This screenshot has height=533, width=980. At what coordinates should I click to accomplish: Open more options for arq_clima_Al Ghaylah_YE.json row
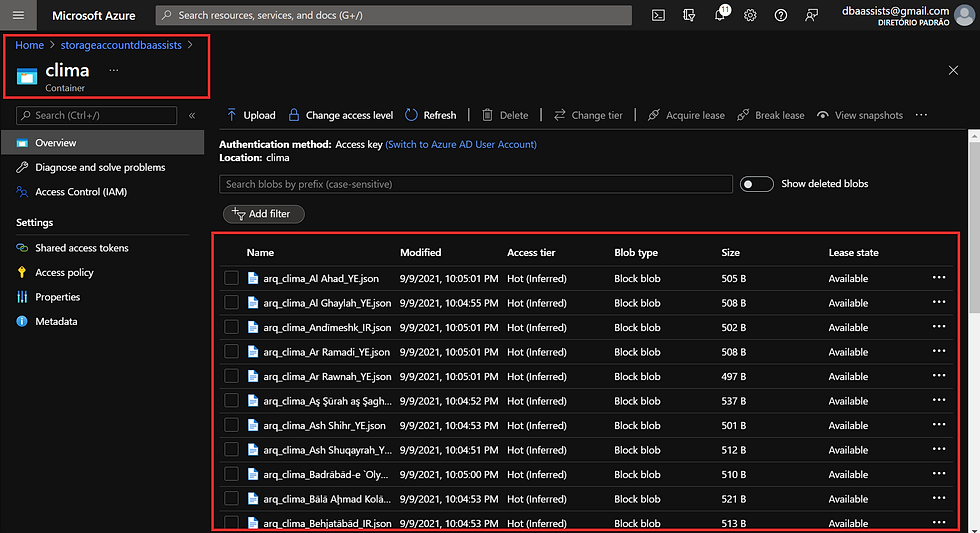[x=938, y=303]
